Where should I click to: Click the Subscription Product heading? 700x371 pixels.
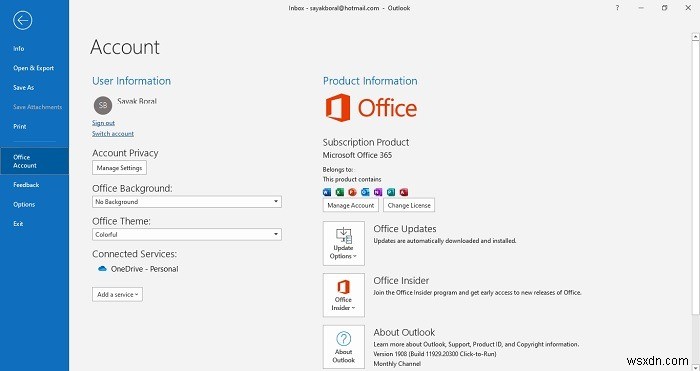[366, 142]
